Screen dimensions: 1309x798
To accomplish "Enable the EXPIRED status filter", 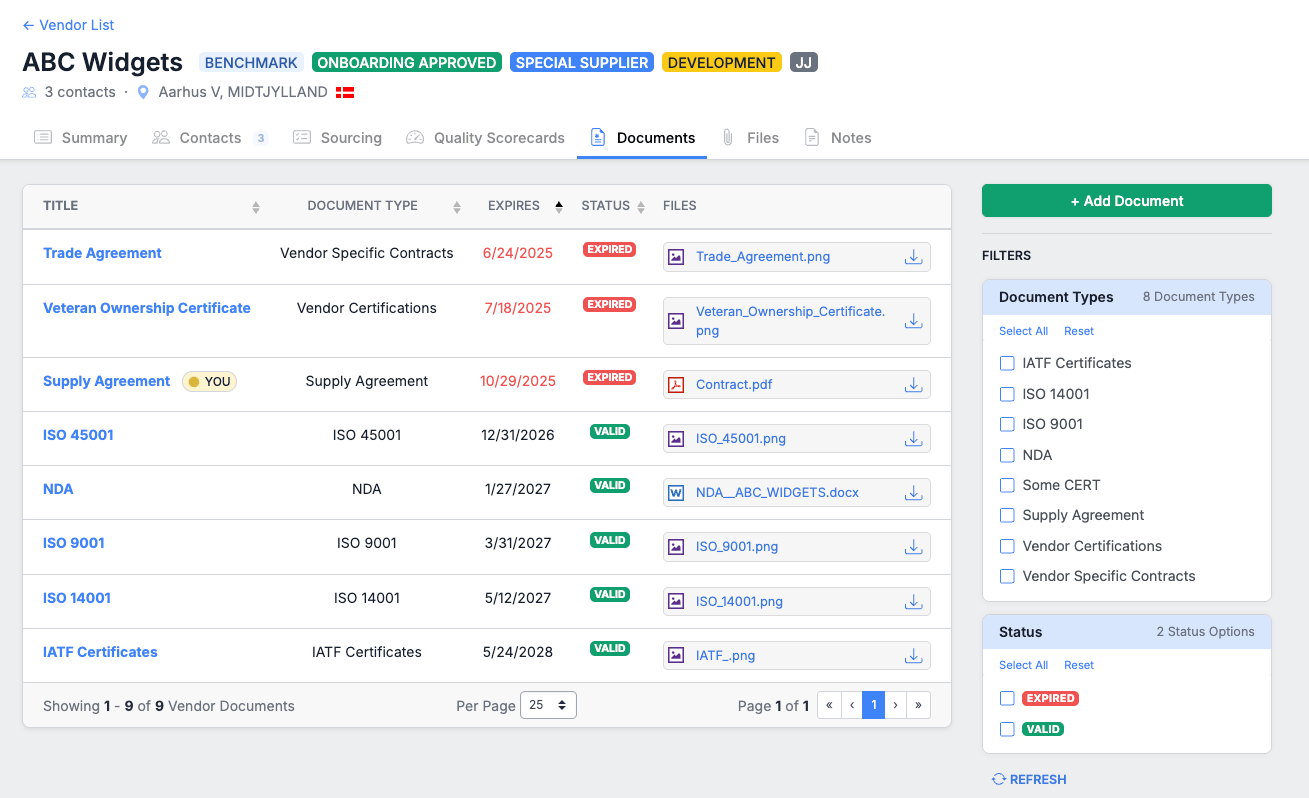I will point(1007,698).
